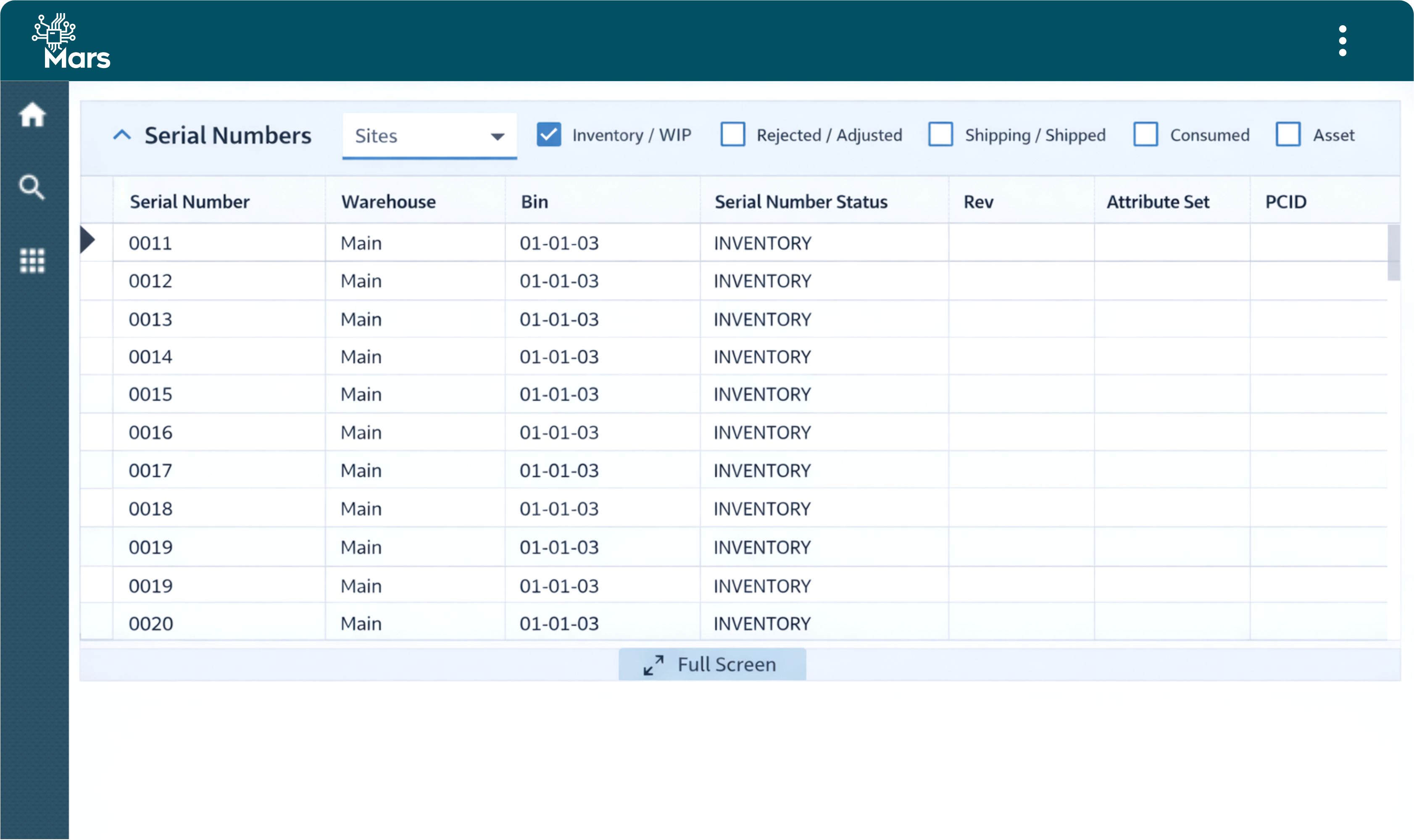This screenshot has height=840, width=1414.
Task: Click the Home icon in the sidebar
Action: [32, 115]
